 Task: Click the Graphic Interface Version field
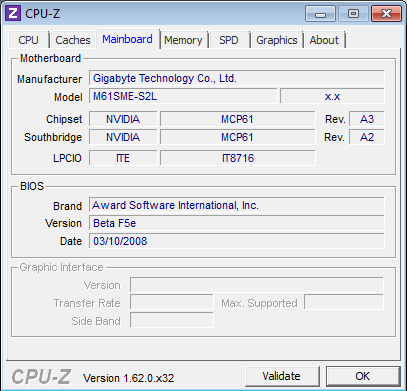pyautogui.click(x=257, y=285)
